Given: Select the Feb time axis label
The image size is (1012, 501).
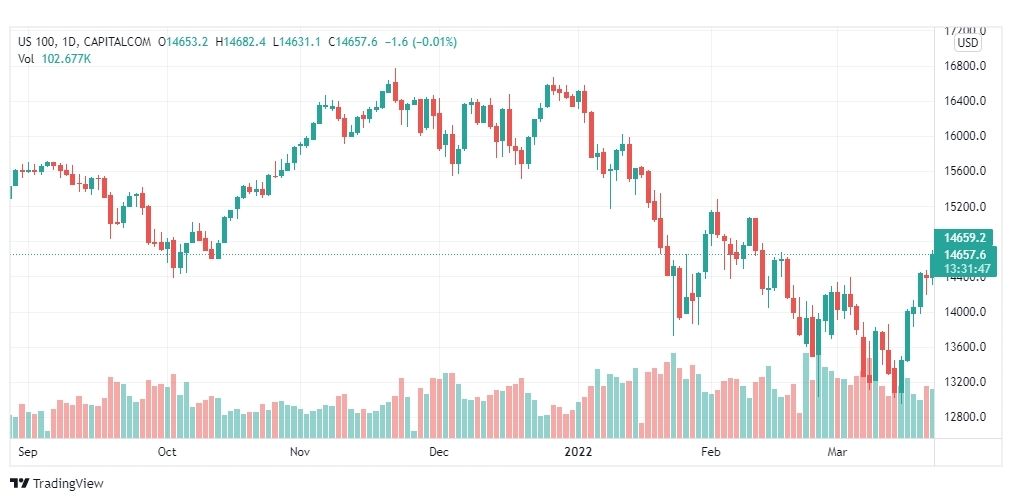Looking at the screenshot, I should click(711, 451).
